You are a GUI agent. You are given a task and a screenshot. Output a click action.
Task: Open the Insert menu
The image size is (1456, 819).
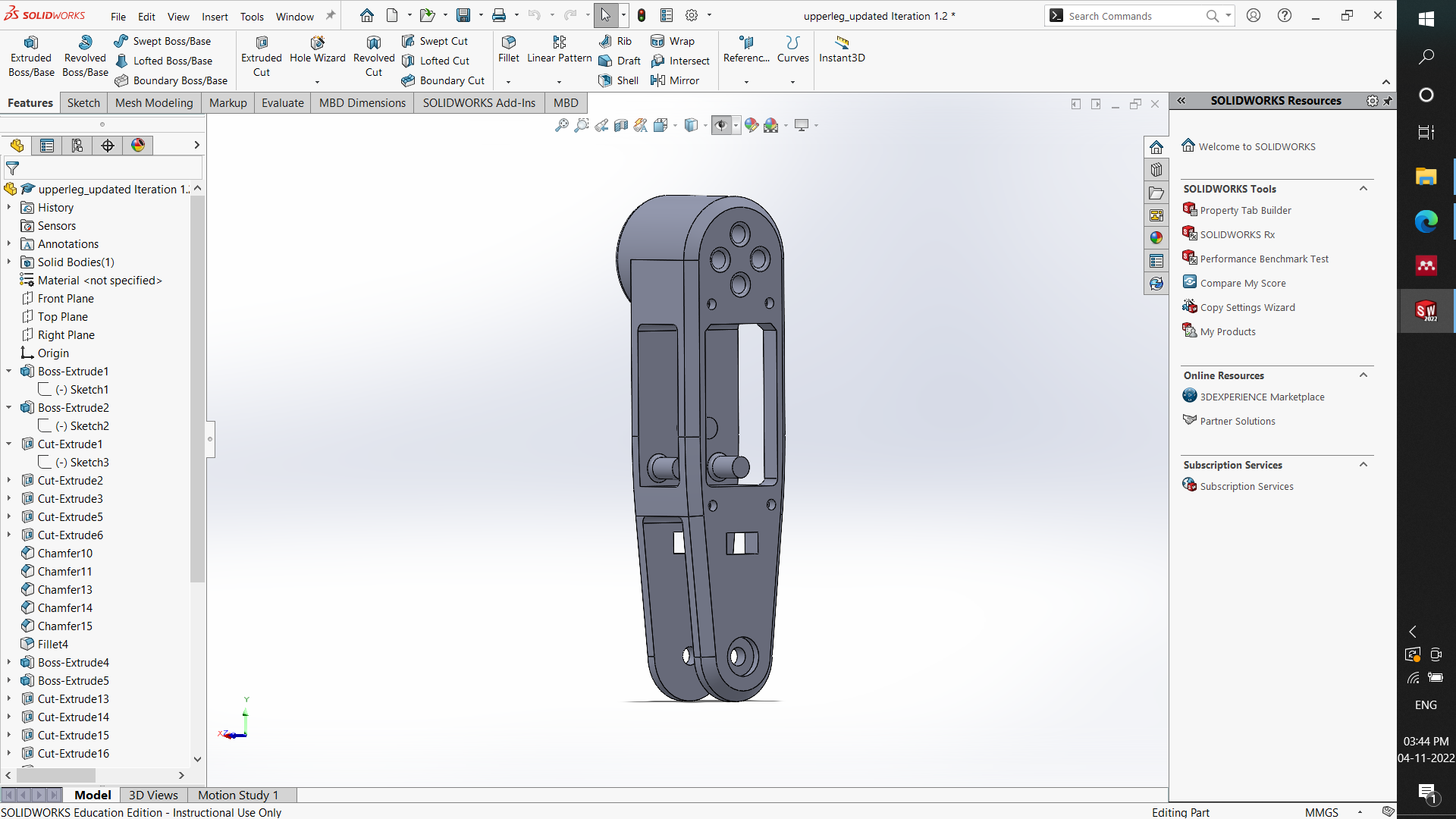215,16
